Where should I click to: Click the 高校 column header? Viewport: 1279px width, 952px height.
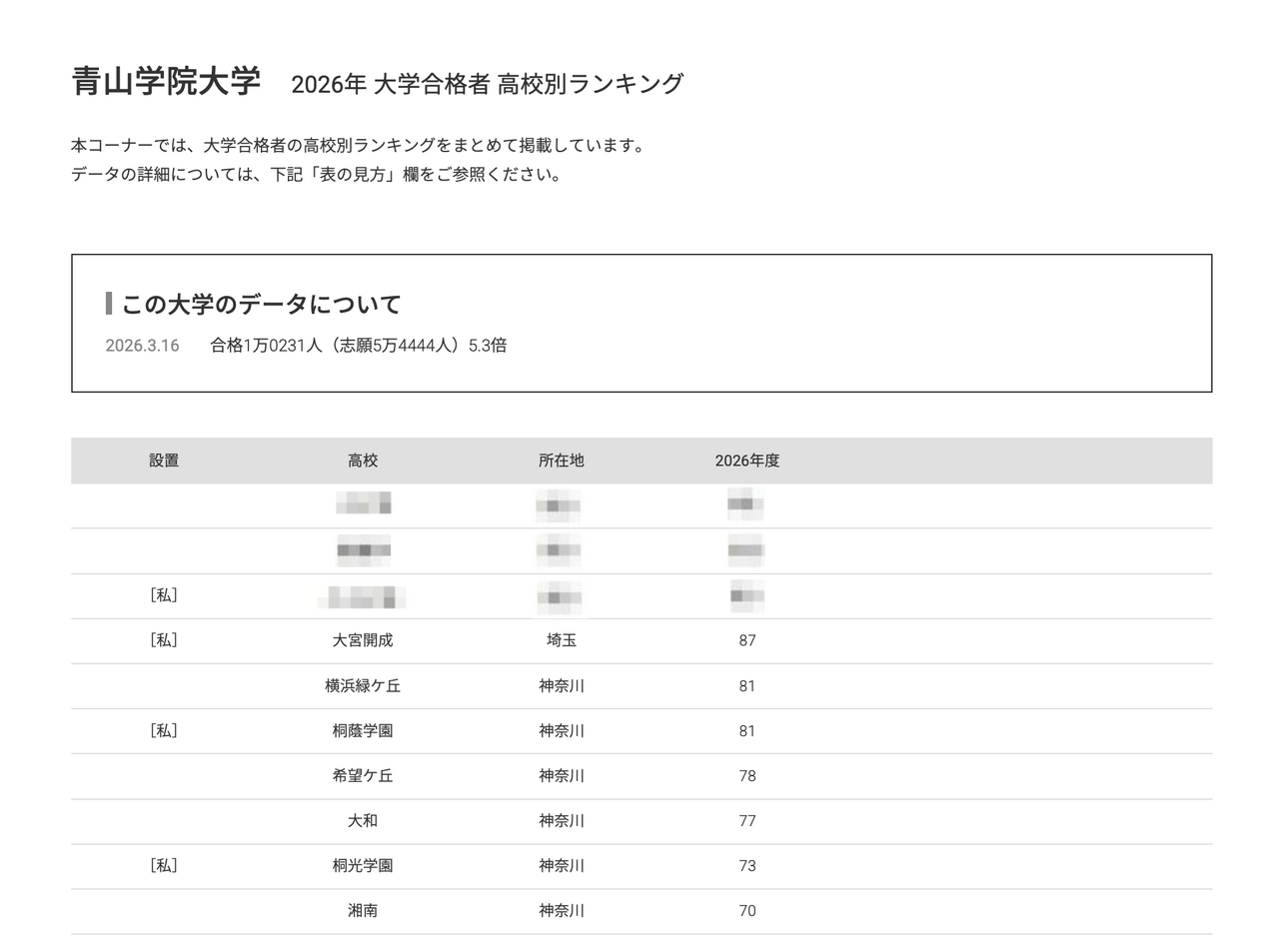coord(363,461)
